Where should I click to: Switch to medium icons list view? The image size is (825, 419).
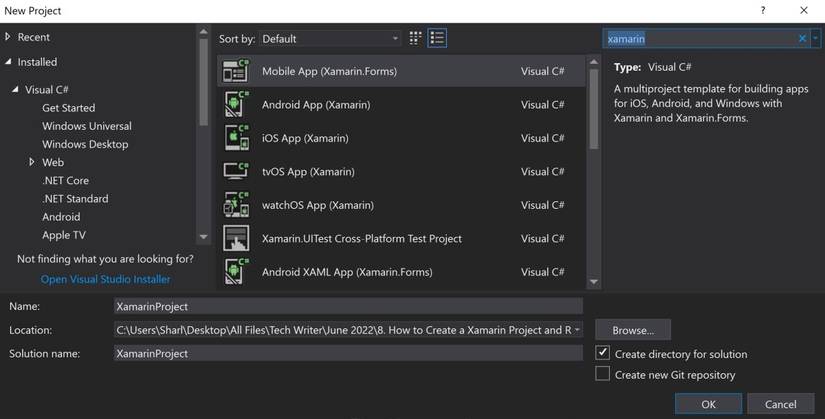pos(437,38)
